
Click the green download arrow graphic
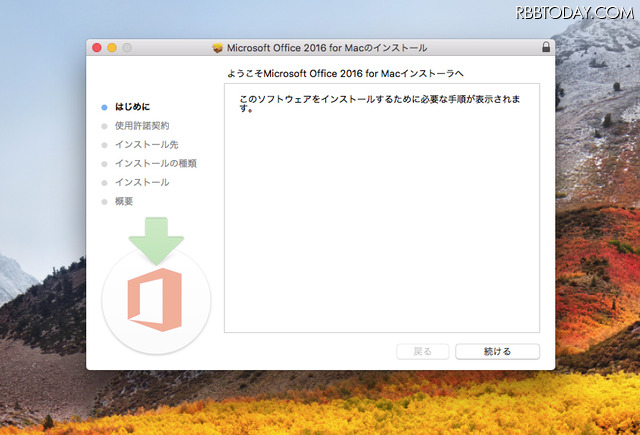coord(156,240)
